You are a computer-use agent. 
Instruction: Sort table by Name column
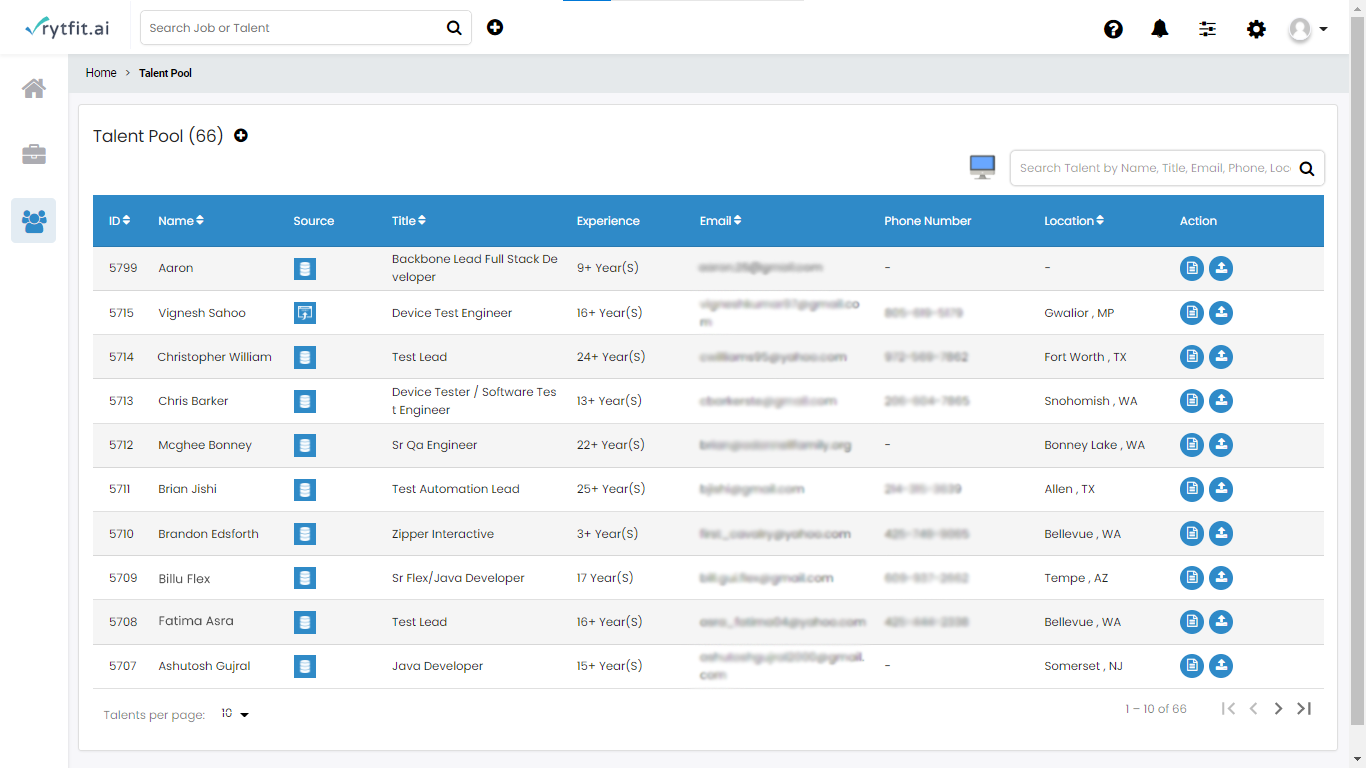point(181,221)
